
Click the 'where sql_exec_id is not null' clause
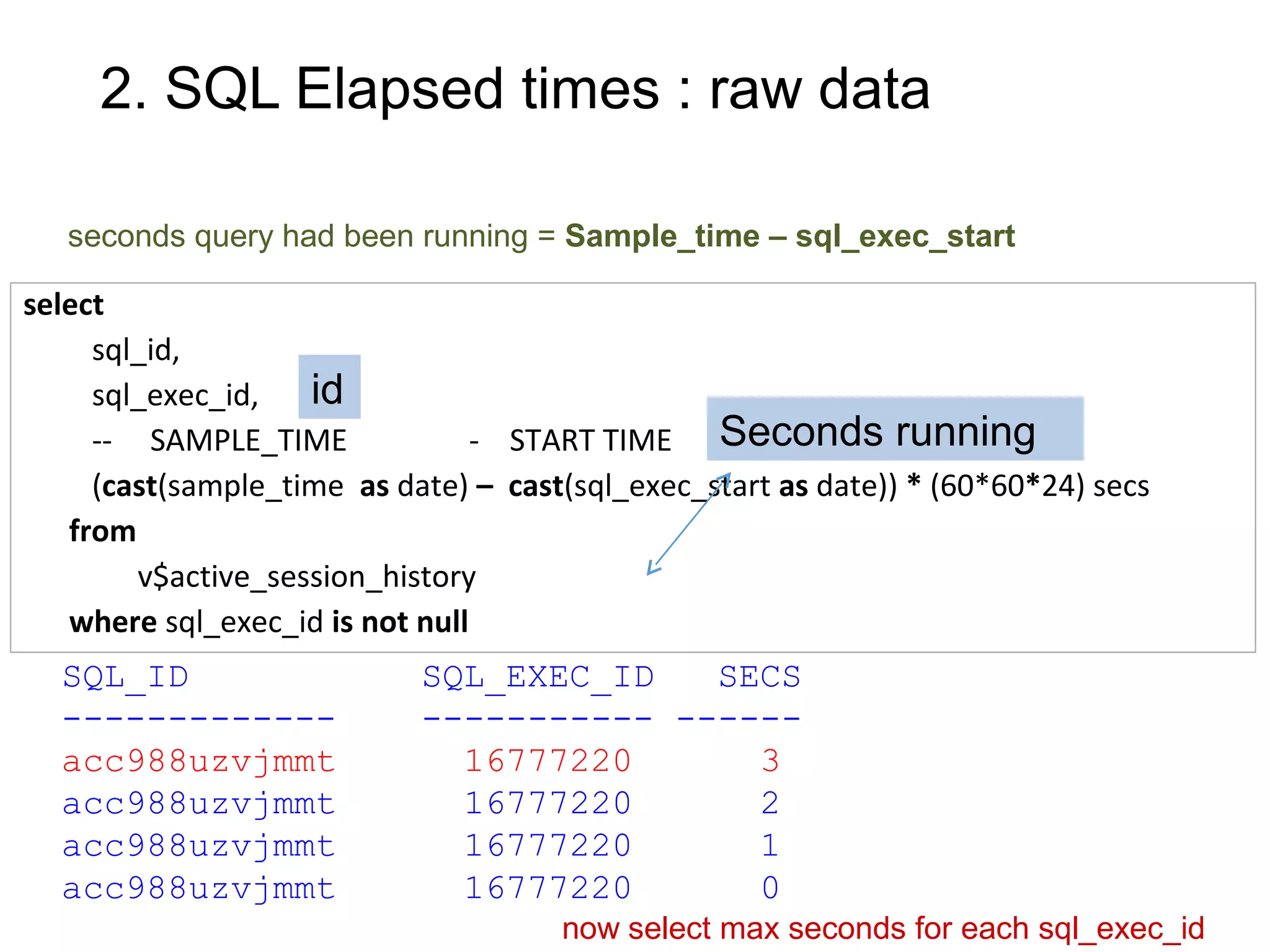pyautogui.click(x=269, y=622)
